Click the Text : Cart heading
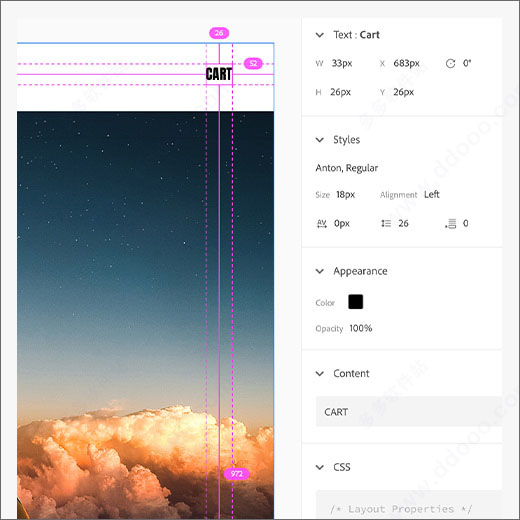520x520 pixels. [356, 35]
